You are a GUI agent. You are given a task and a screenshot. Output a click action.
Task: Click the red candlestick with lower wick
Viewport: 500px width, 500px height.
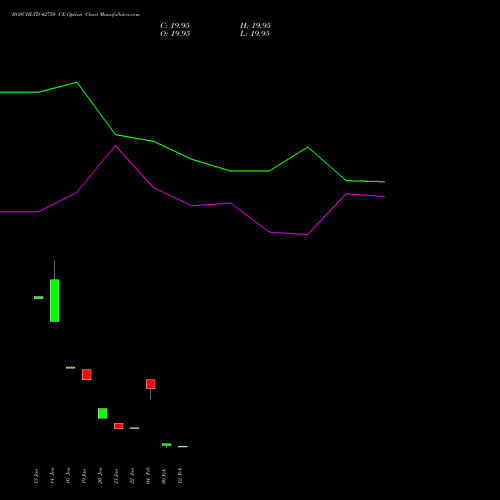coord(151,384)
